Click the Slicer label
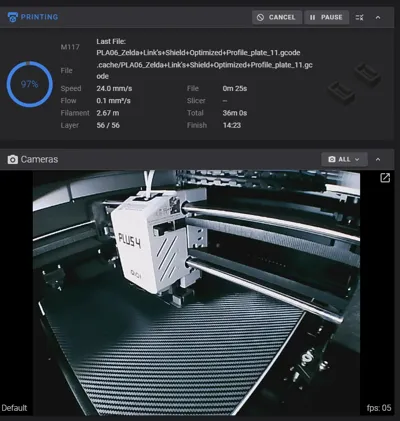Viewport: 400px width, 421px height. coord(196,101)
